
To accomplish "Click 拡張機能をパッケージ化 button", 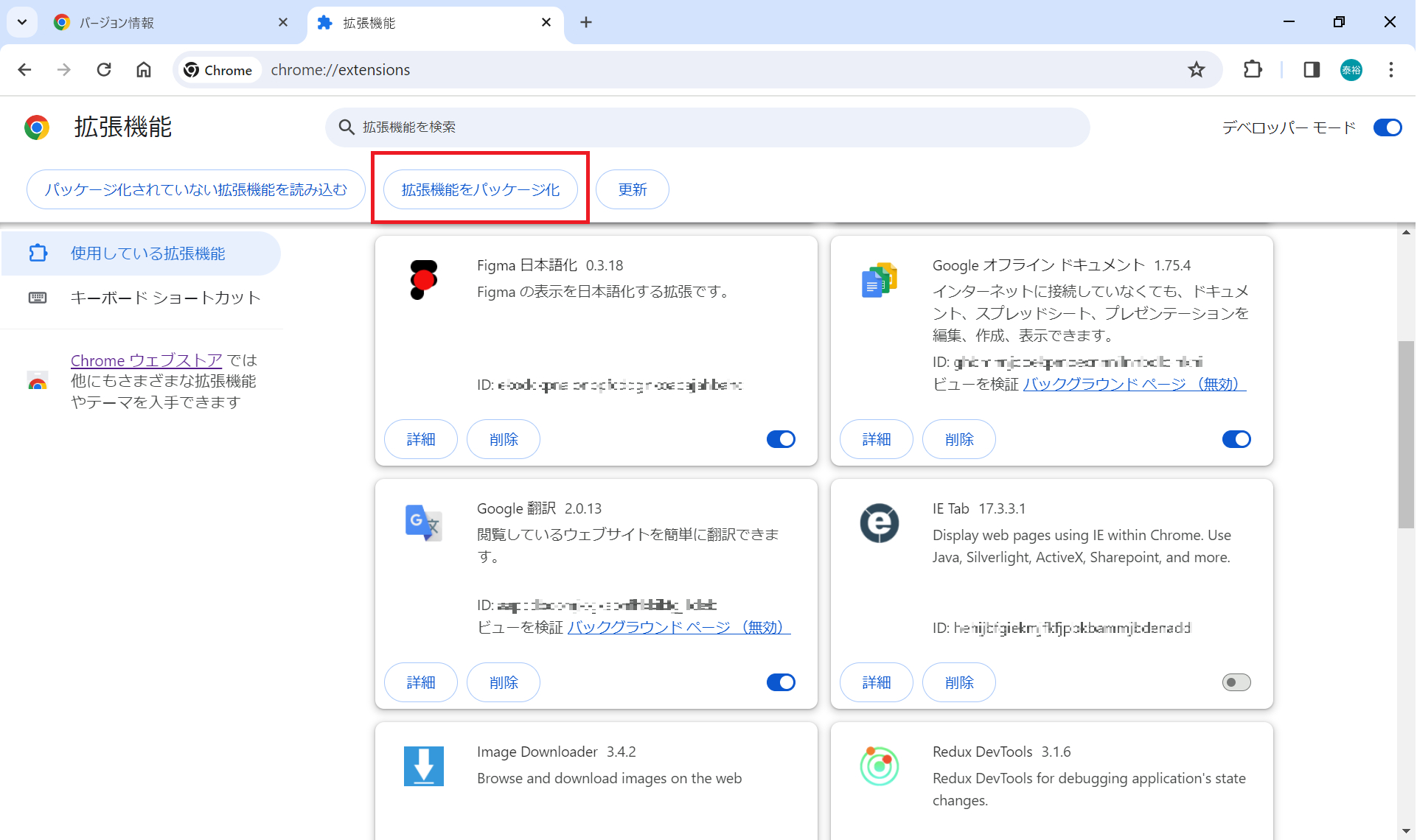I will tap(481, 189).
